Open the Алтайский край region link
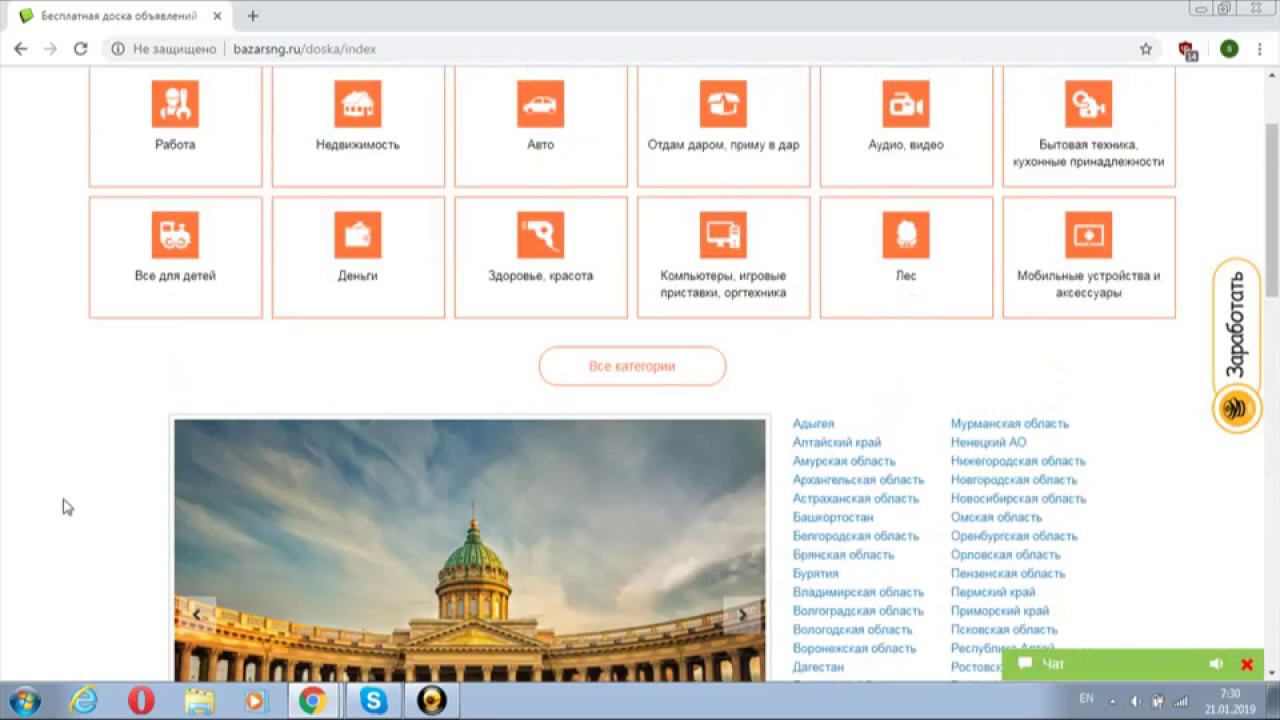Image resolution: width=1280 pixels, height=720 pixels. point(837,442)
